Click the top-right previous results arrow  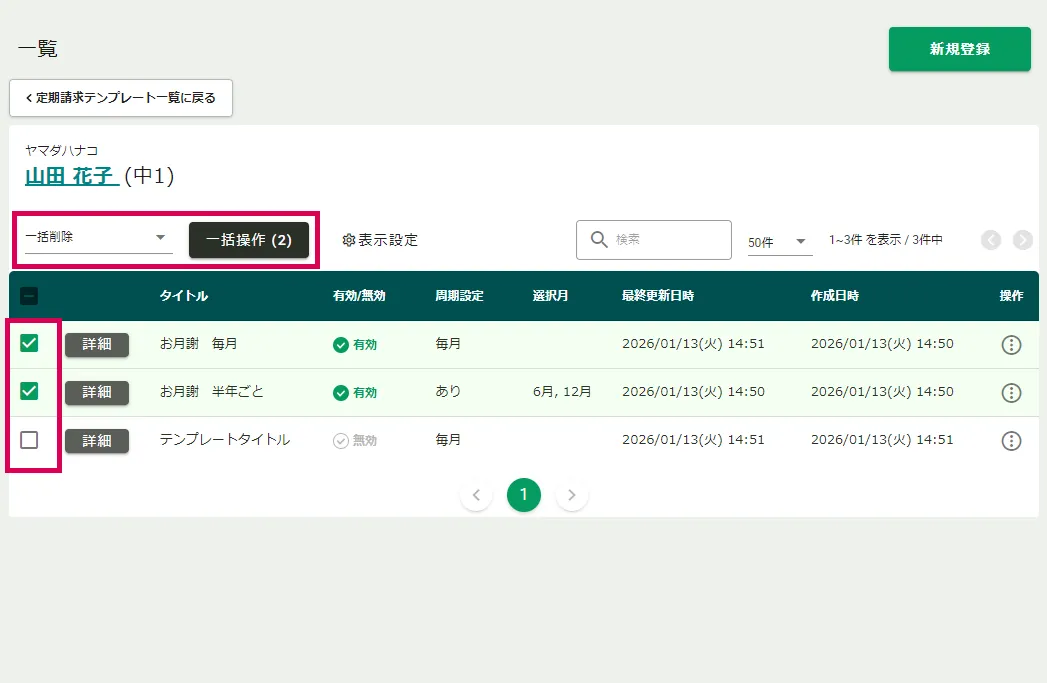click(x=991, y=240)
